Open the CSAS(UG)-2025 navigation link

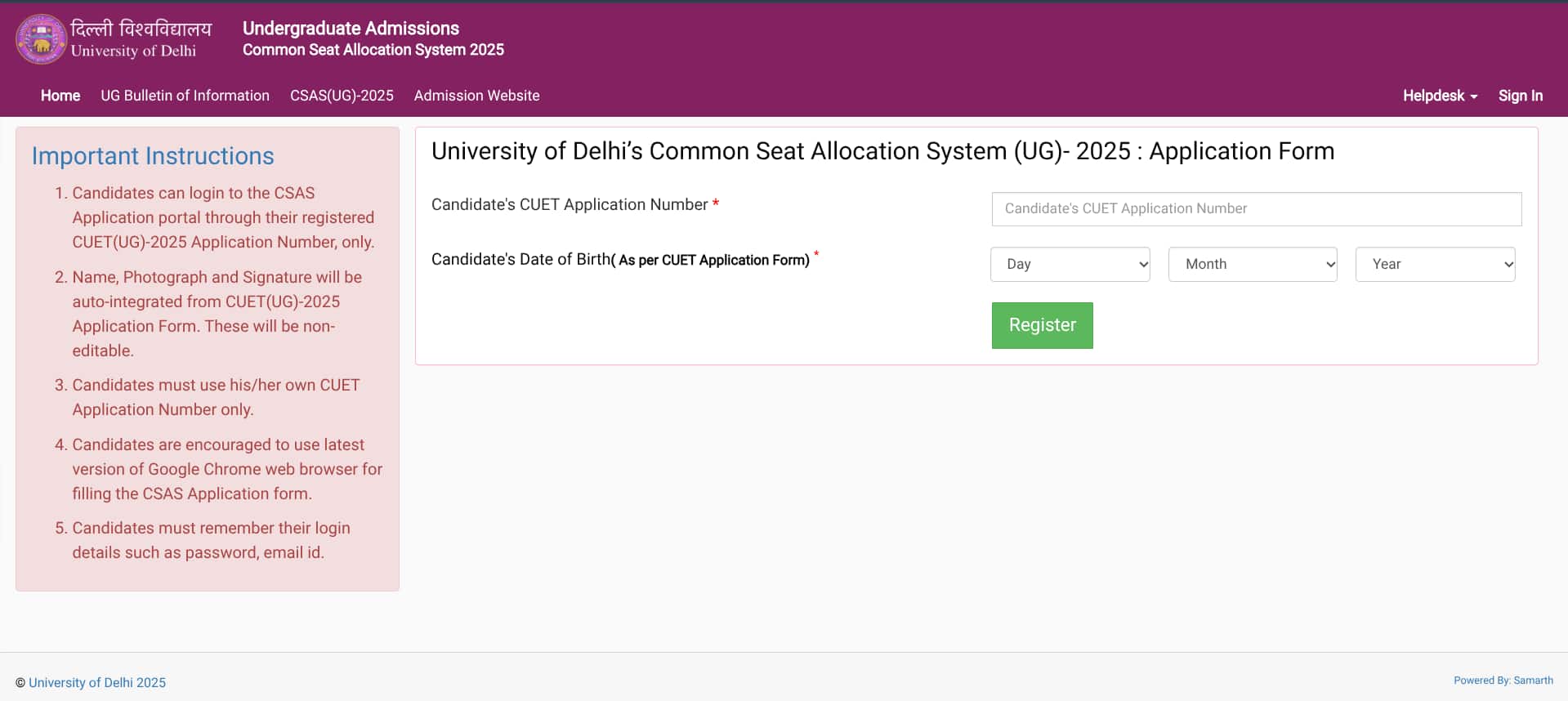(342, 96)
